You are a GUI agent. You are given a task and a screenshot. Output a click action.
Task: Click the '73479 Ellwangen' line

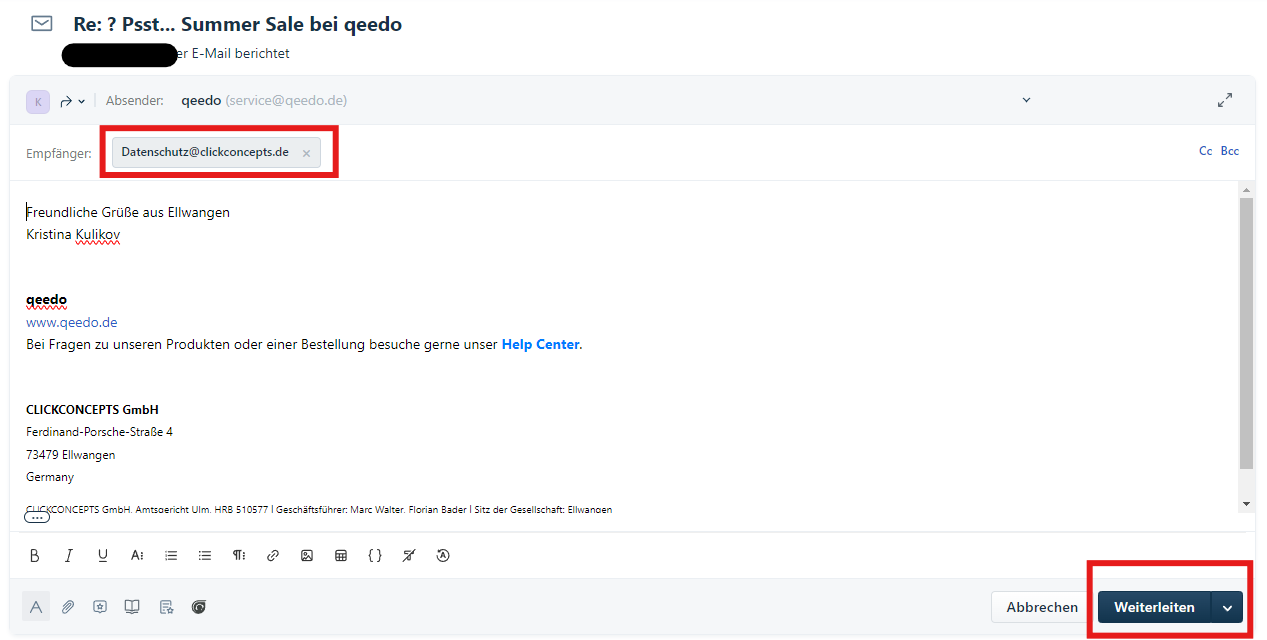[x=70, y=455]
